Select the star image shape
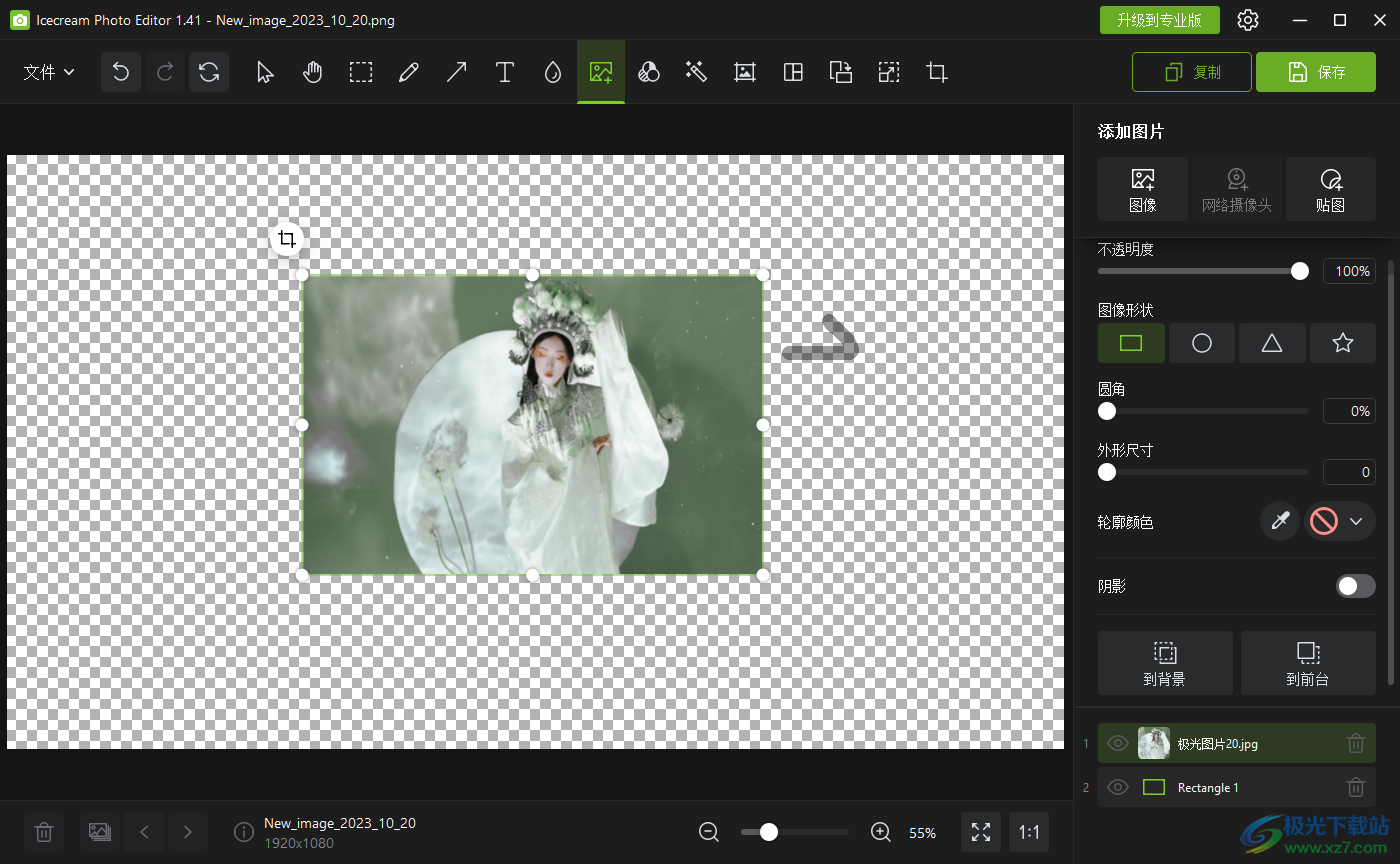The width and height of the screenshot is (1400, 864). click(x=1343, y=343)
